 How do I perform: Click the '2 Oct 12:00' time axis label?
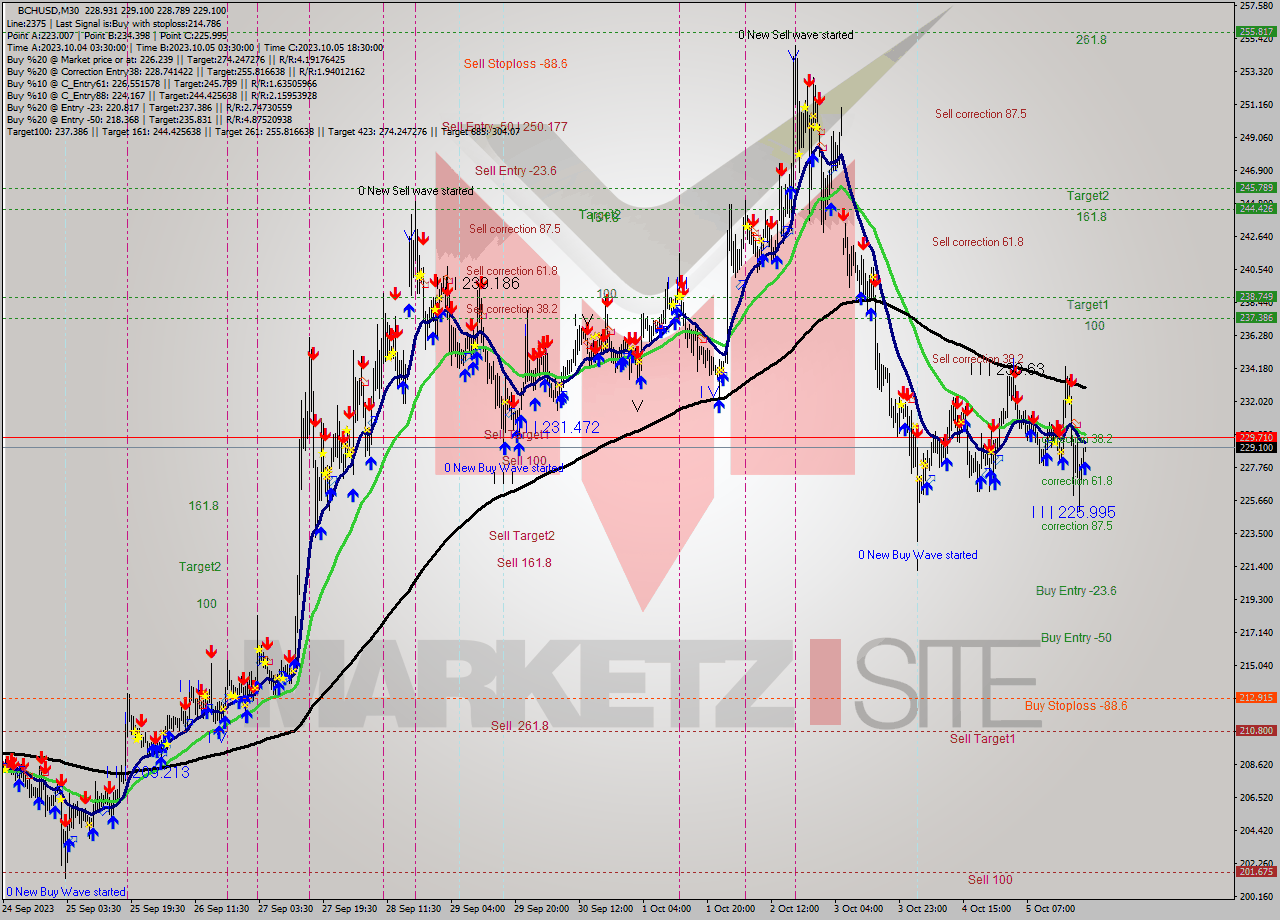796,910
